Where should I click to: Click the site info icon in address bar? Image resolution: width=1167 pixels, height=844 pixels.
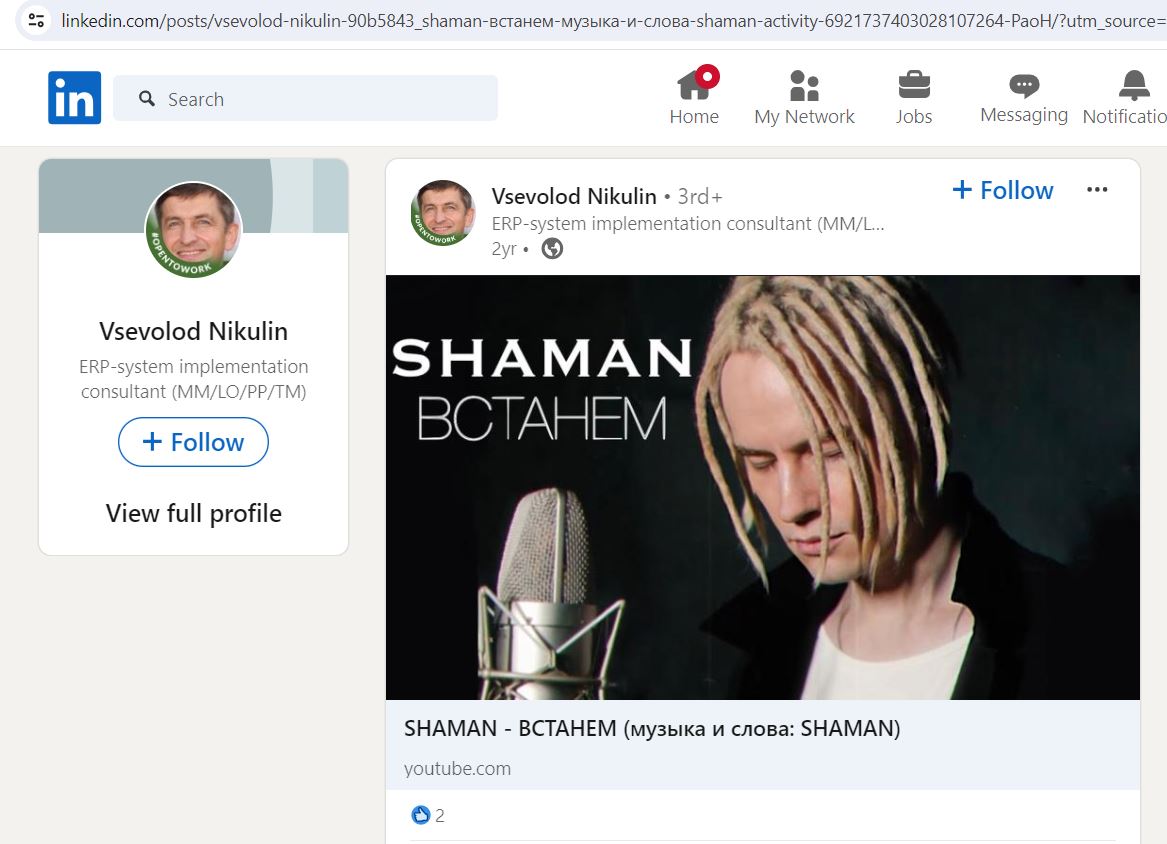tap(36, 20)
